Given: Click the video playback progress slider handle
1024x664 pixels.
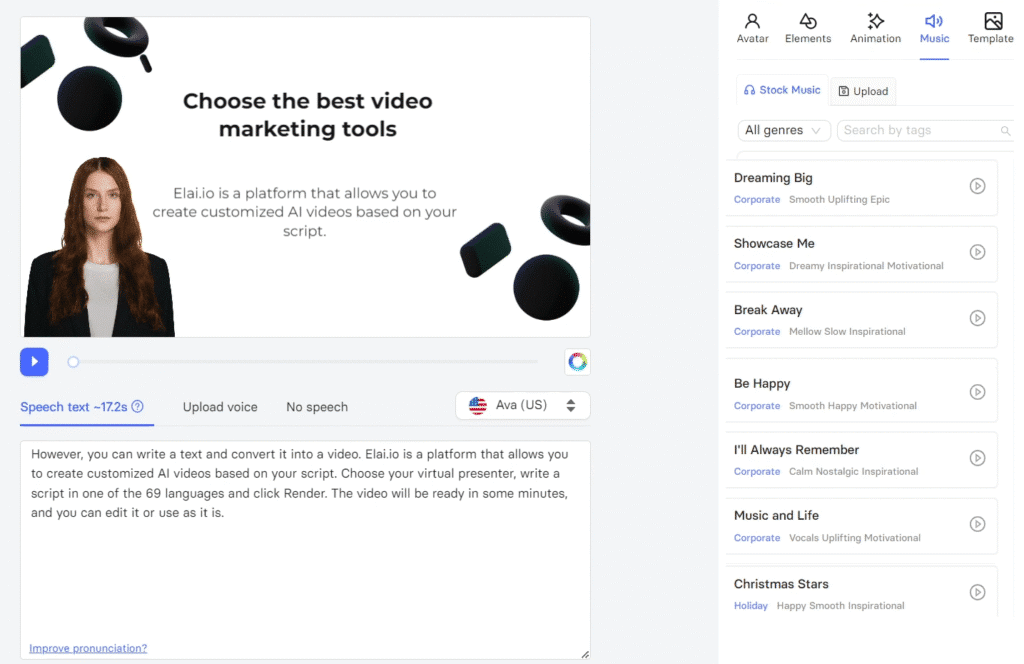Looking at the screenshot, I should point(73,362).
